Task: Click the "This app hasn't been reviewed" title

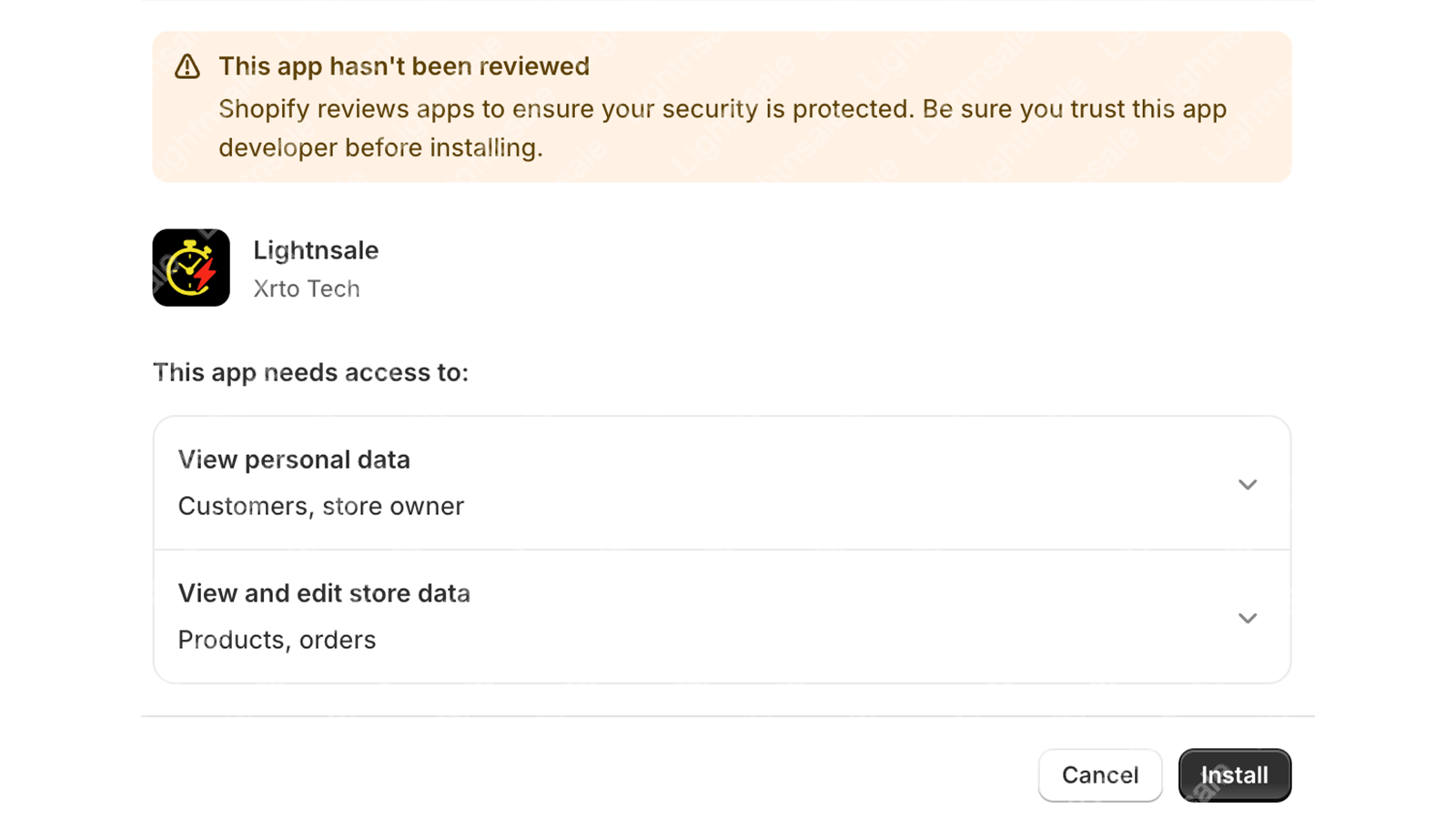Action: point(404,66)
